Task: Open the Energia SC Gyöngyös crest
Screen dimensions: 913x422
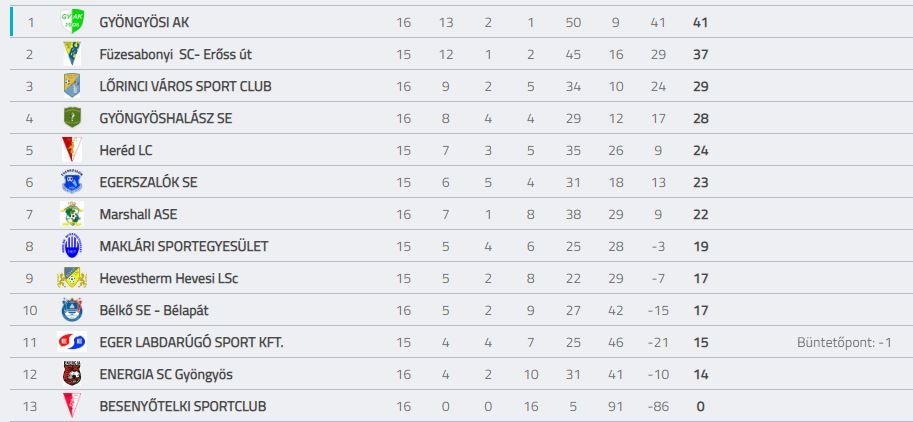Action: click(72, 374)
